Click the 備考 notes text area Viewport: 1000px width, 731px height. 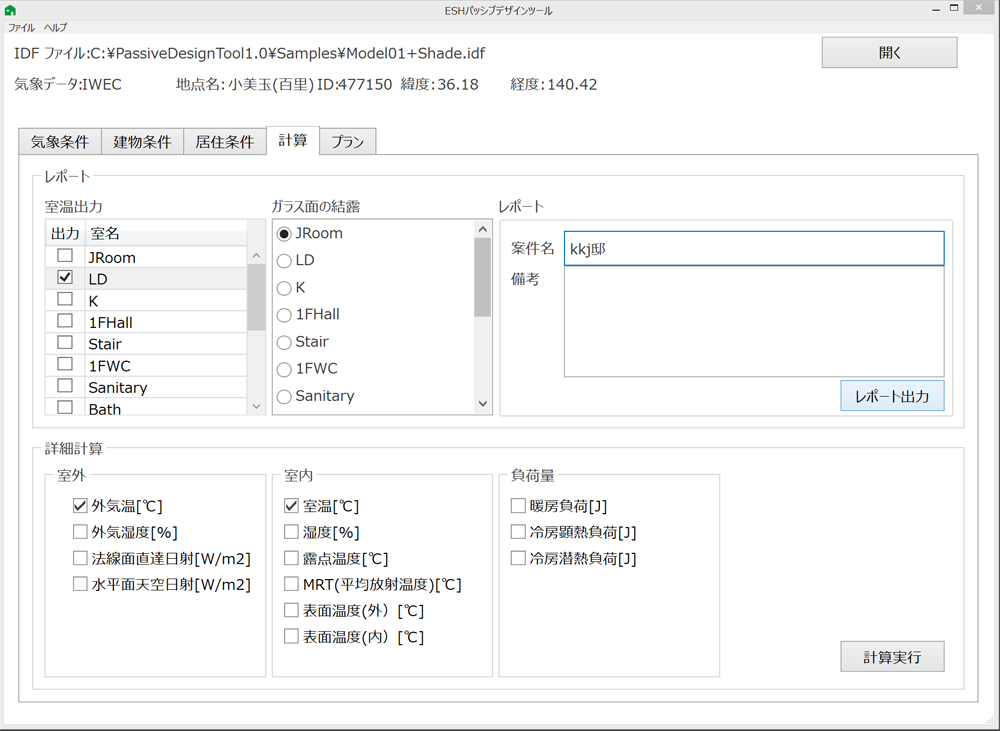tap(753, 321)
